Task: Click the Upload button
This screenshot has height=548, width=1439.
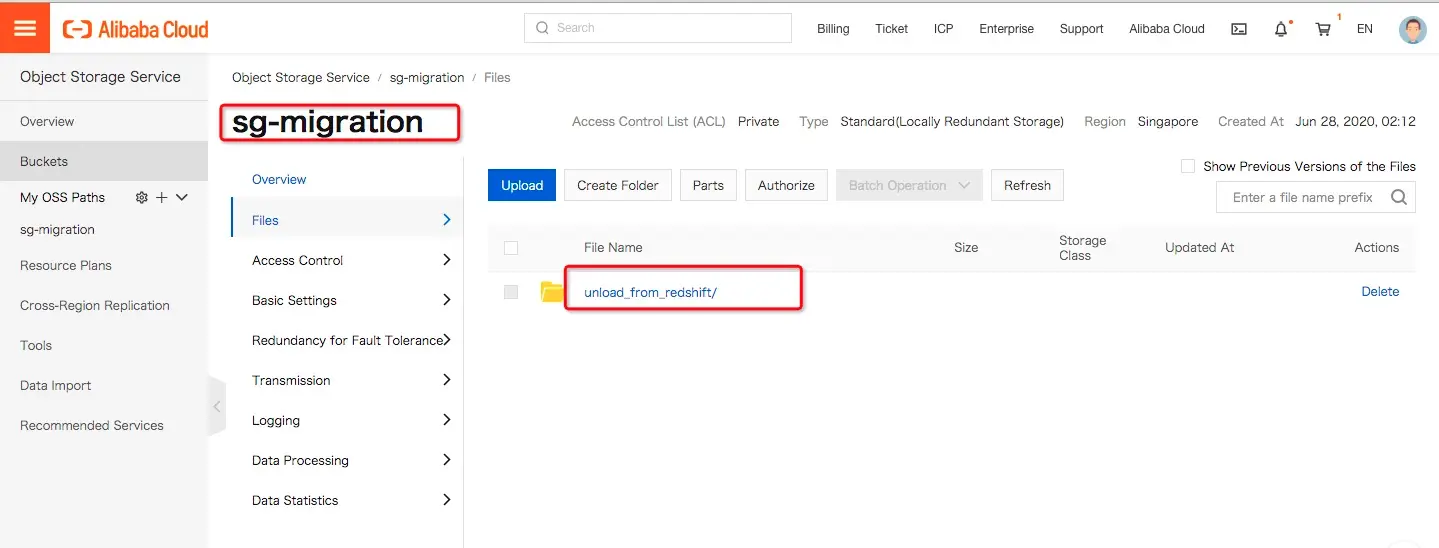Action: click(x=522, y=185)
